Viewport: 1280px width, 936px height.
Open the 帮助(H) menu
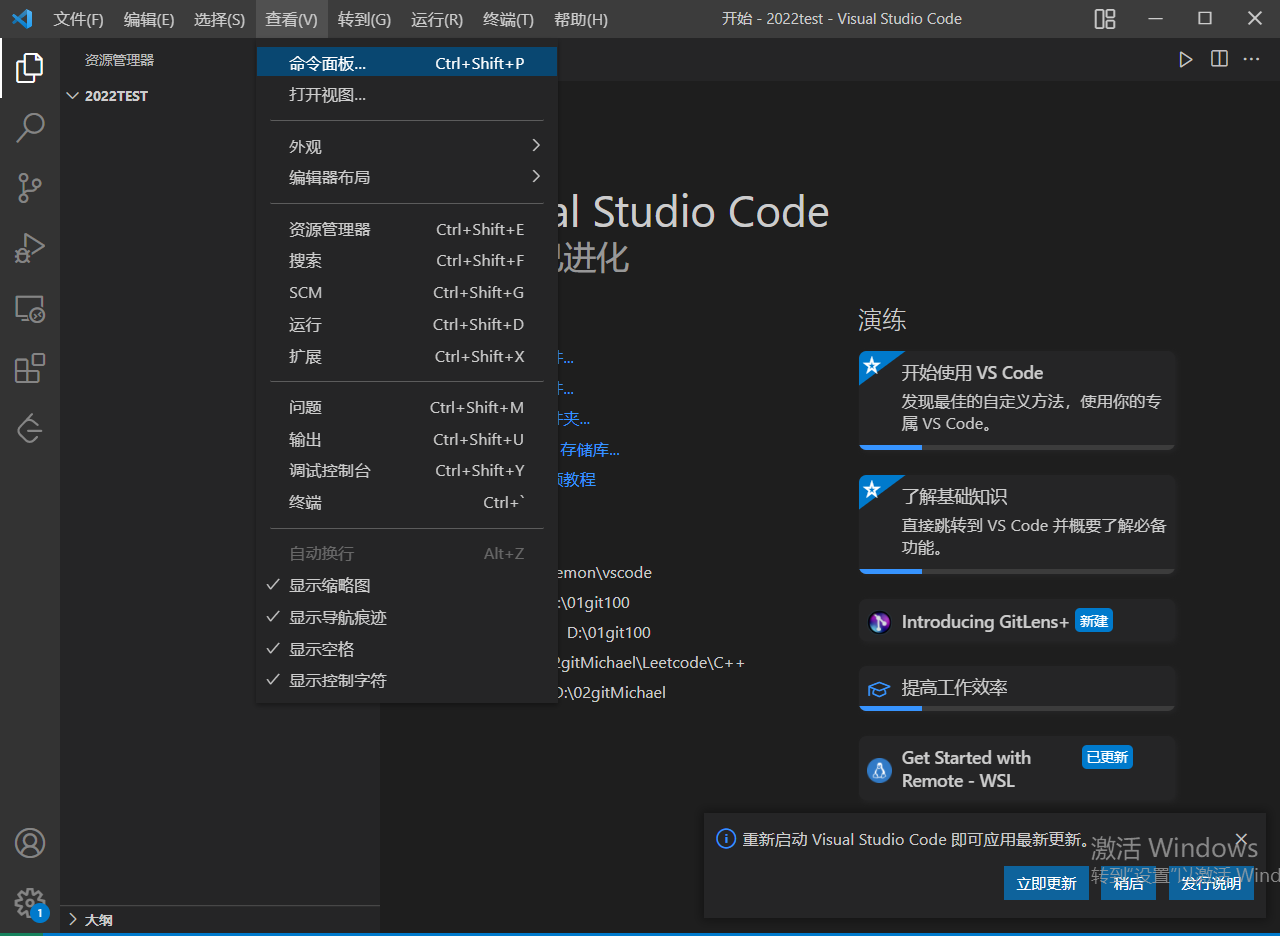coord(580,19)
